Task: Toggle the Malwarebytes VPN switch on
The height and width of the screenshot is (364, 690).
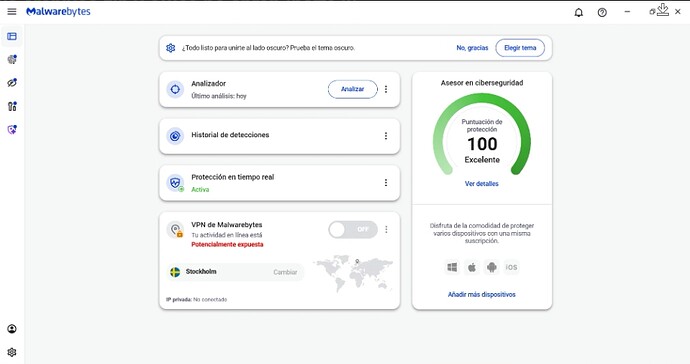Action: pos(353,229)
